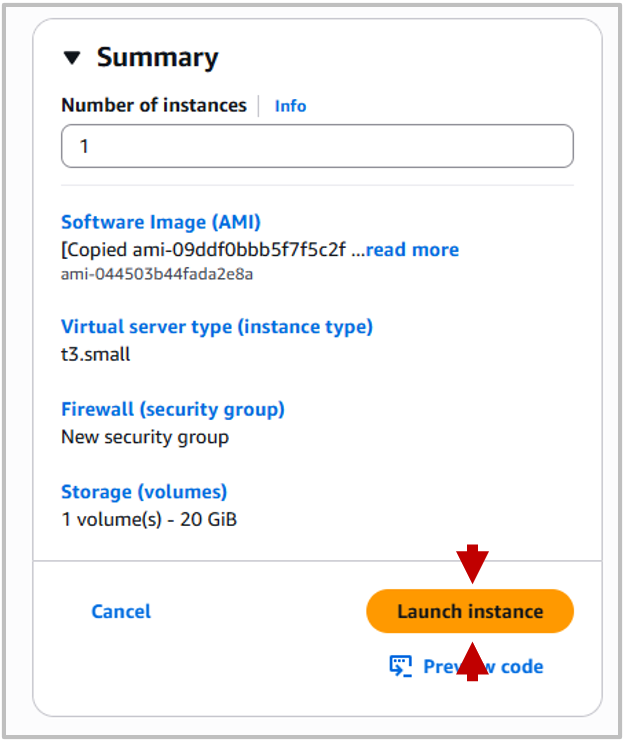Open Virtual server type (instance type) link
Screen dimensions: 623x740
click(216, 326)
